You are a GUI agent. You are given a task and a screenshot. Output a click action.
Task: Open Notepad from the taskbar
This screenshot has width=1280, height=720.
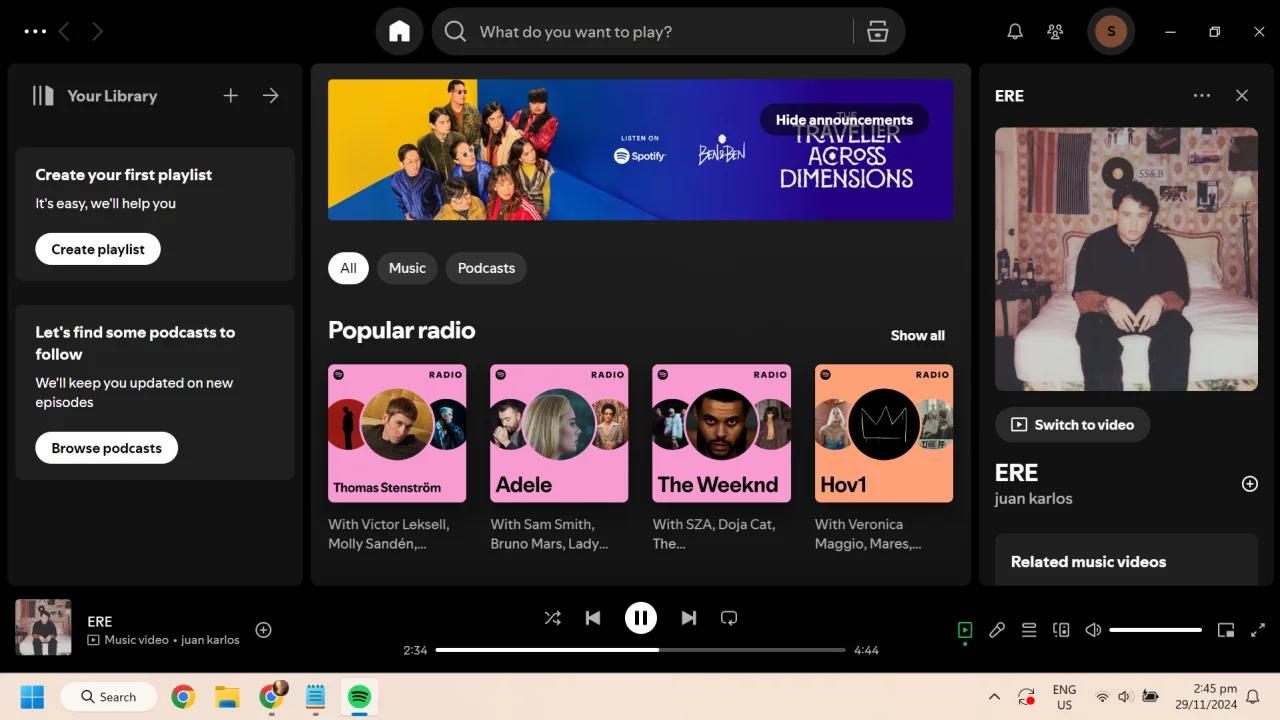pos(315,697)
